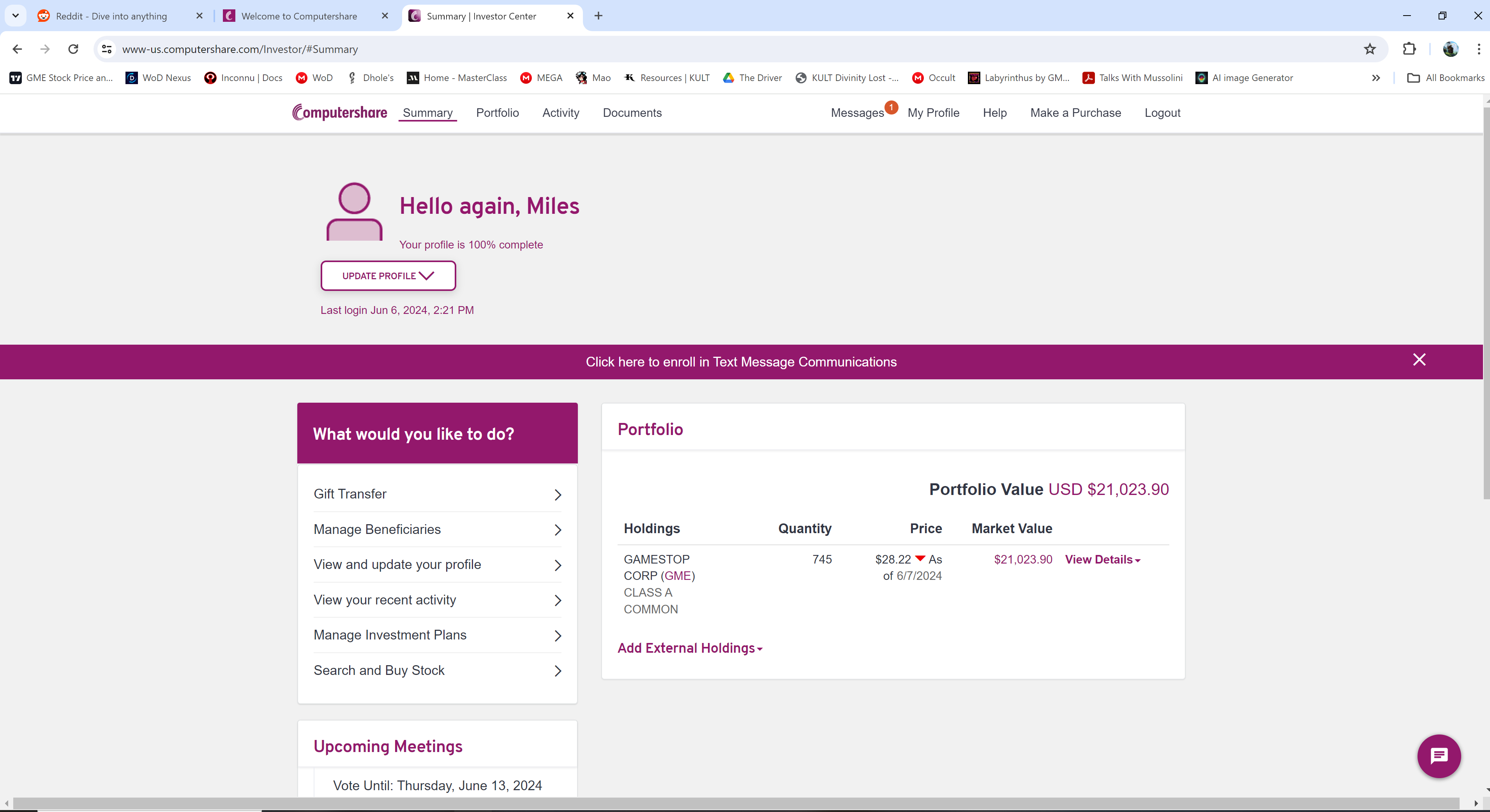Viewport: 1490px width, 812px height.
Task: Click the Computershare logo
Action: [339, 112]
